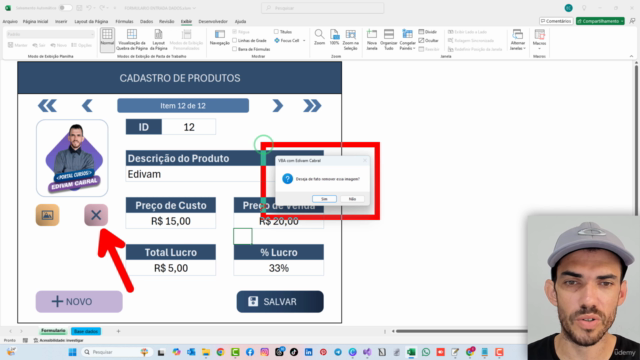Click the NOVO button
This screenshot has height=360, width=640.
tap(79, 302)
